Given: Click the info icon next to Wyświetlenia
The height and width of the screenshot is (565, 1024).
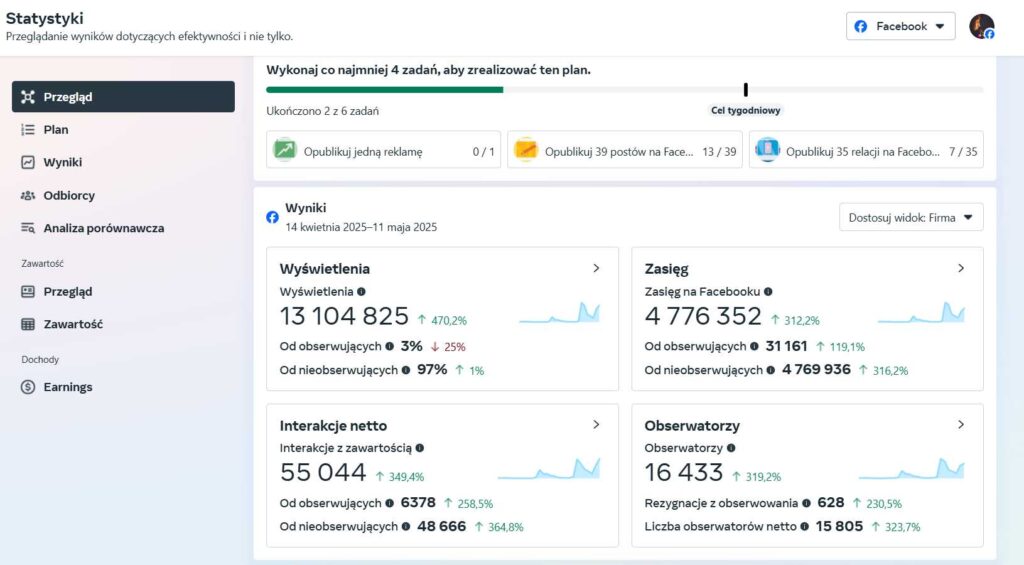Looking at the screenshot, I should pos(361,292).
